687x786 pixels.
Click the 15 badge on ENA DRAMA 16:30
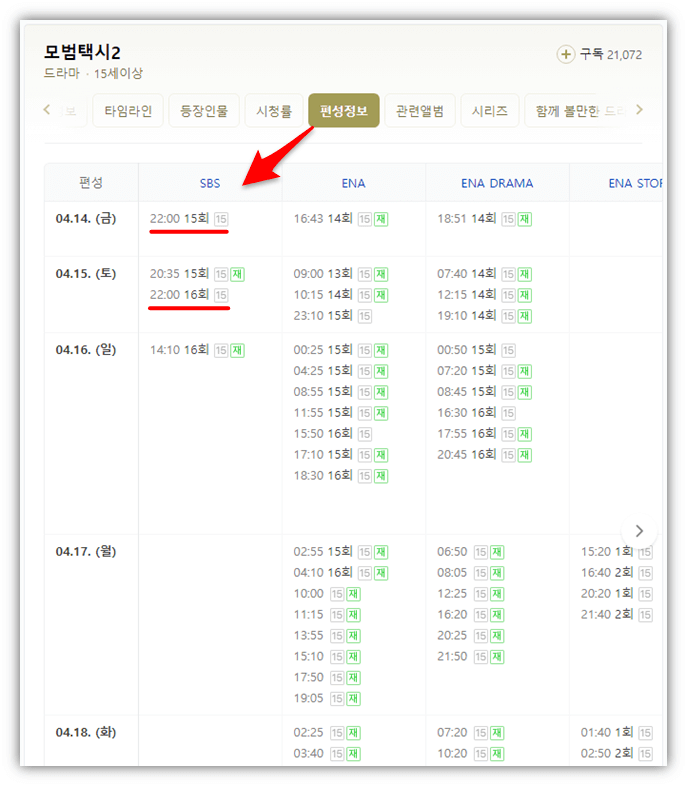point(509,413)
